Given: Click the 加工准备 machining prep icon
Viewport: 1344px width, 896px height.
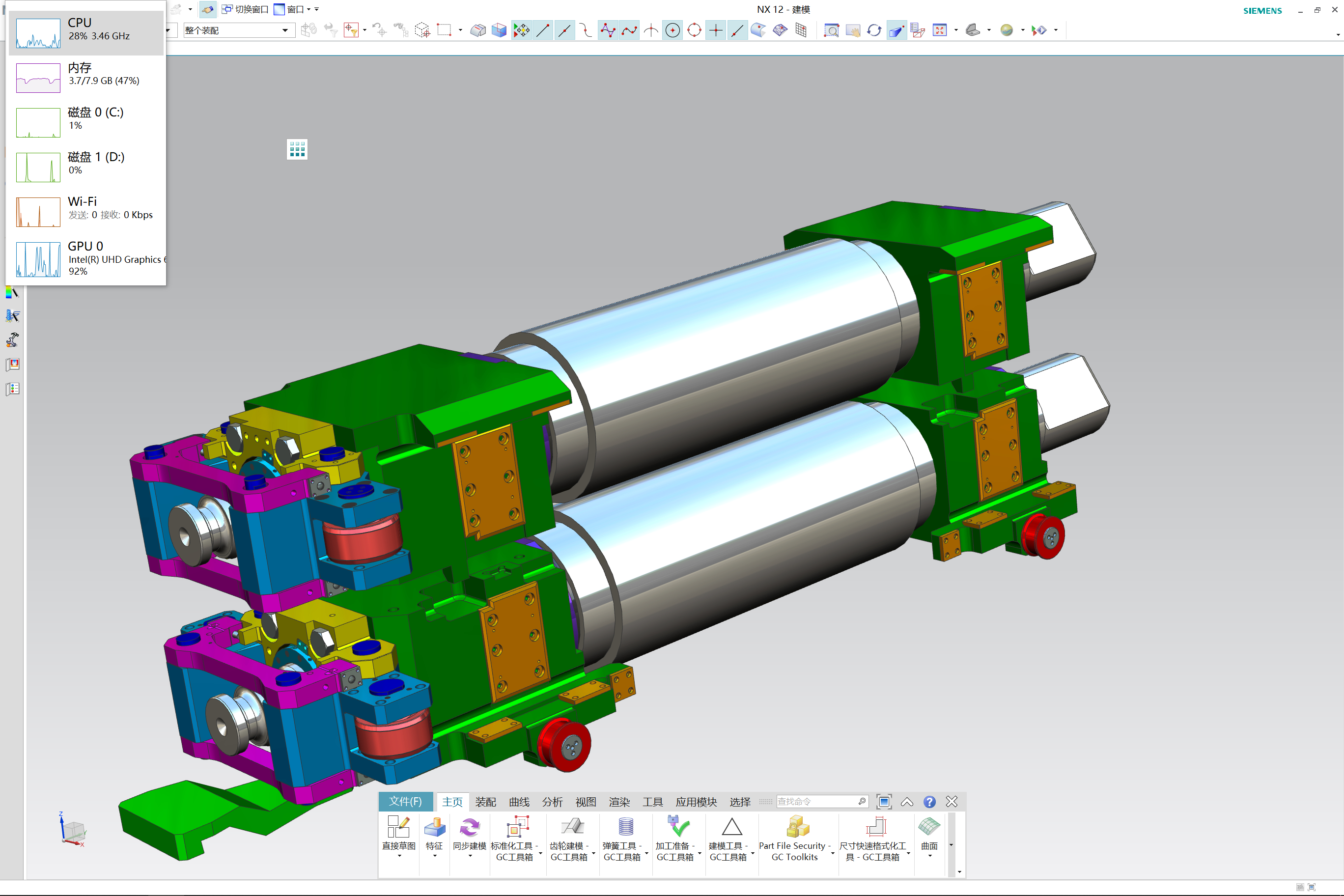Looking at the screenshot, I should pos(678,827).
